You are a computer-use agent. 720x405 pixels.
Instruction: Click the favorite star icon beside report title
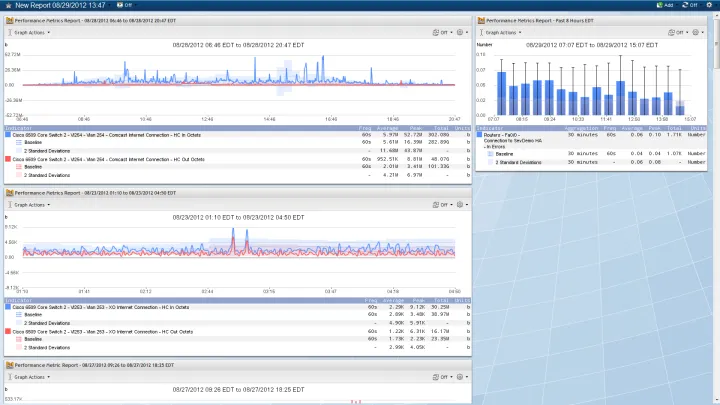coord(7,5)
